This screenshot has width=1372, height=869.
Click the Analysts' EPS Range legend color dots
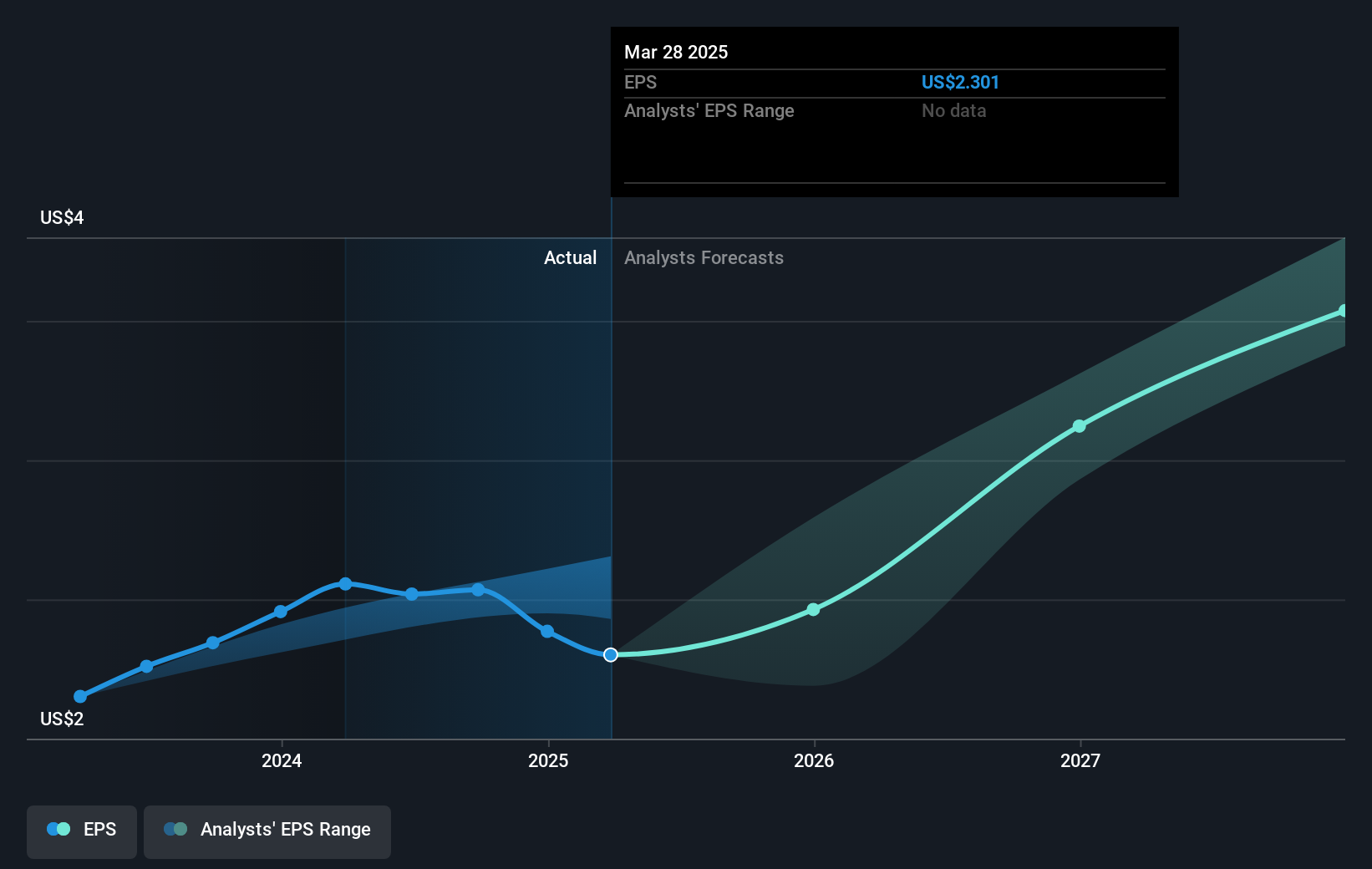(175, 829)
